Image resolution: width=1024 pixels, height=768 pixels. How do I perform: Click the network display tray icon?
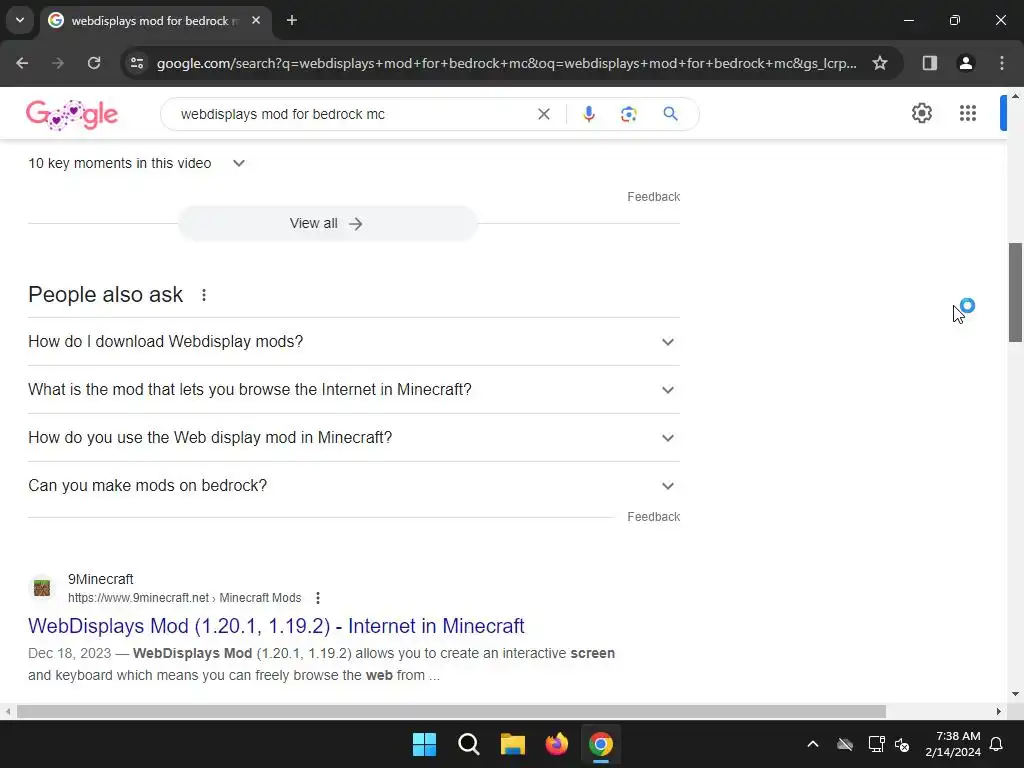click(876, 744)
